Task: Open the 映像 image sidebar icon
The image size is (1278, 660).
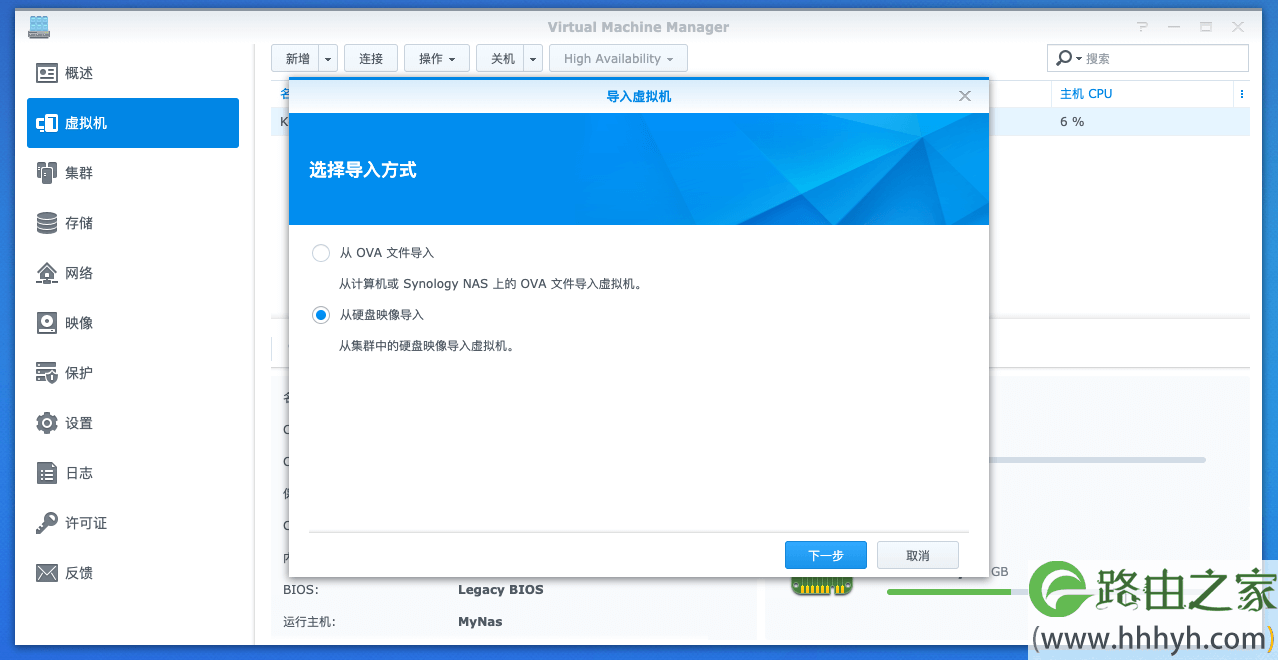Action: tap(47, 323)
